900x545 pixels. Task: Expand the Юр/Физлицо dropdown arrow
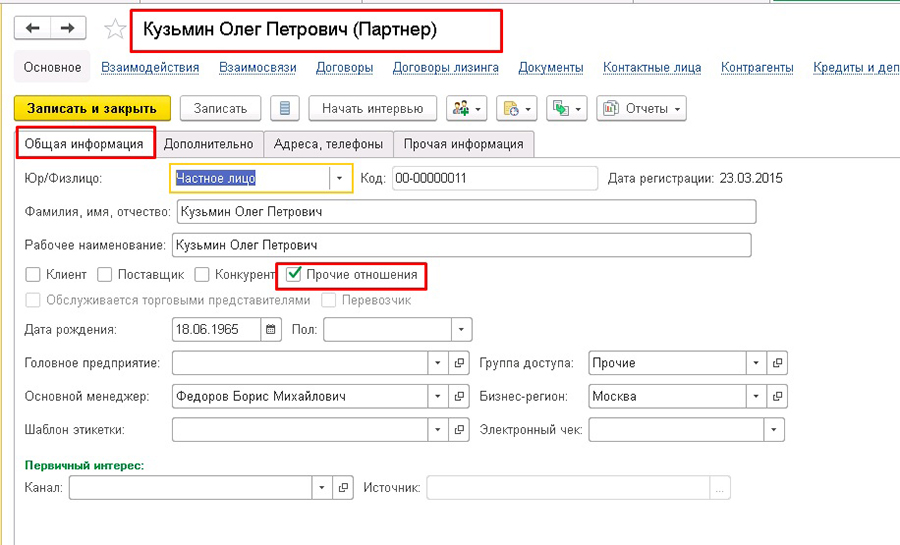340,178
